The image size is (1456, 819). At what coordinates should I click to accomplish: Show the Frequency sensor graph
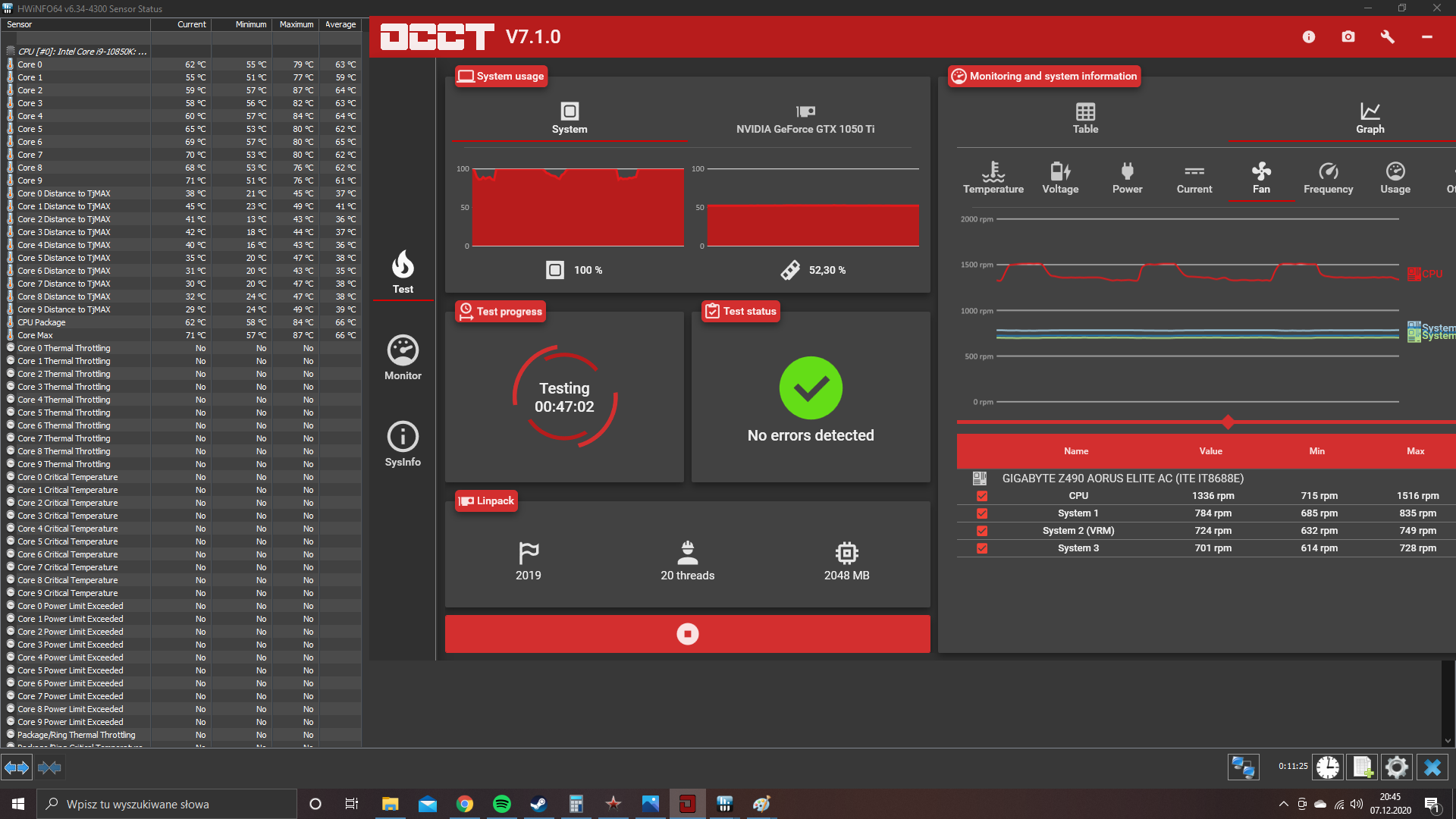(x=1329, y=178)
